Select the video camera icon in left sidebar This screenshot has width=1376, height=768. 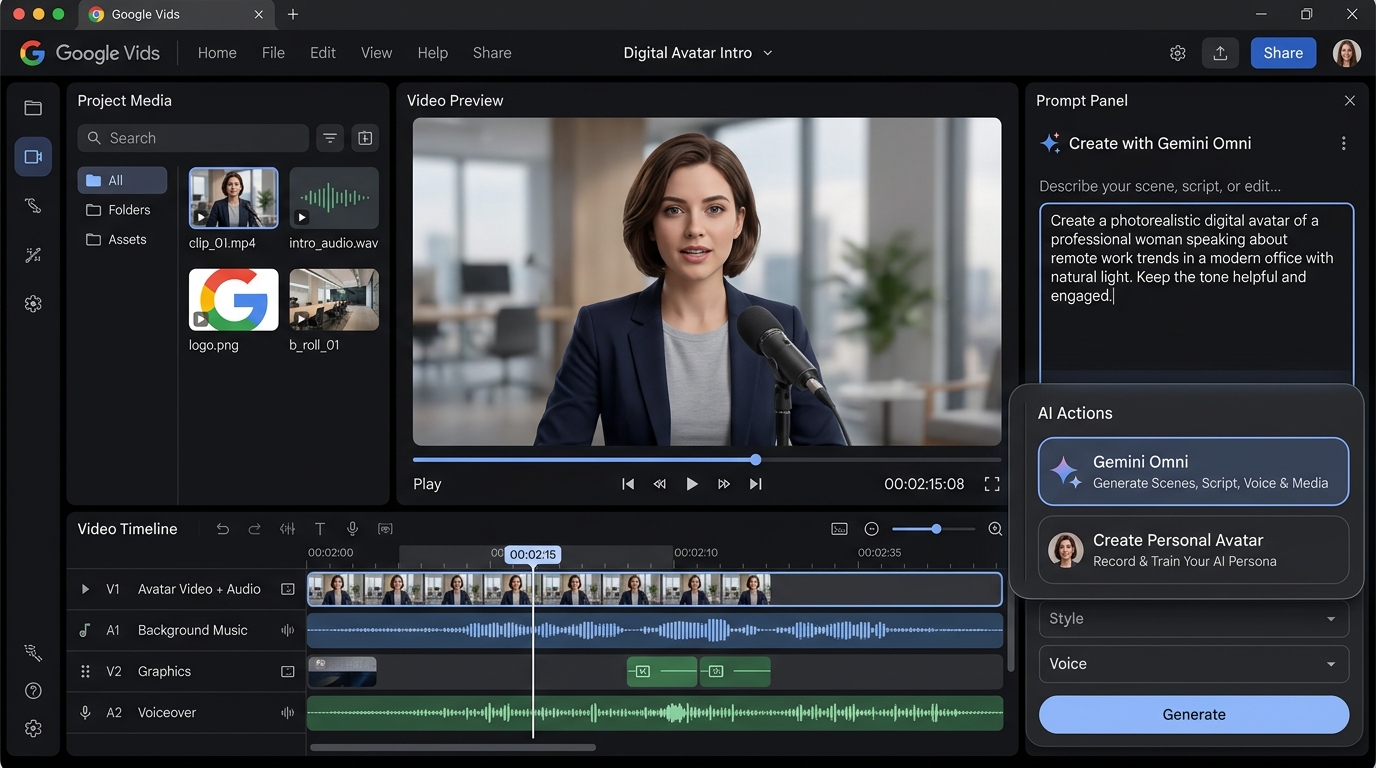pyautogui.click(x=33, y=157)
